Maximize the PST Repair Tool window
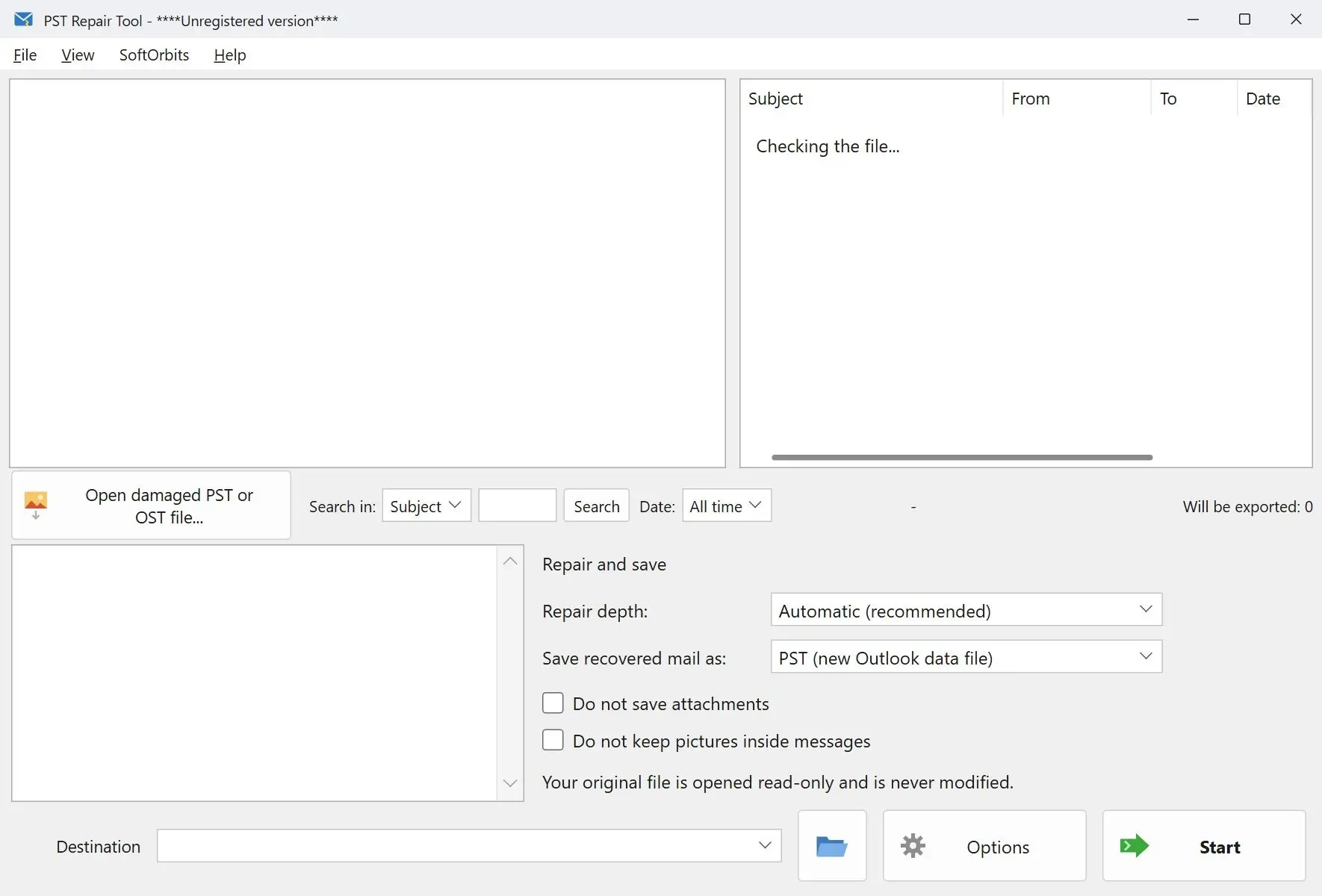 (1244, 19)
